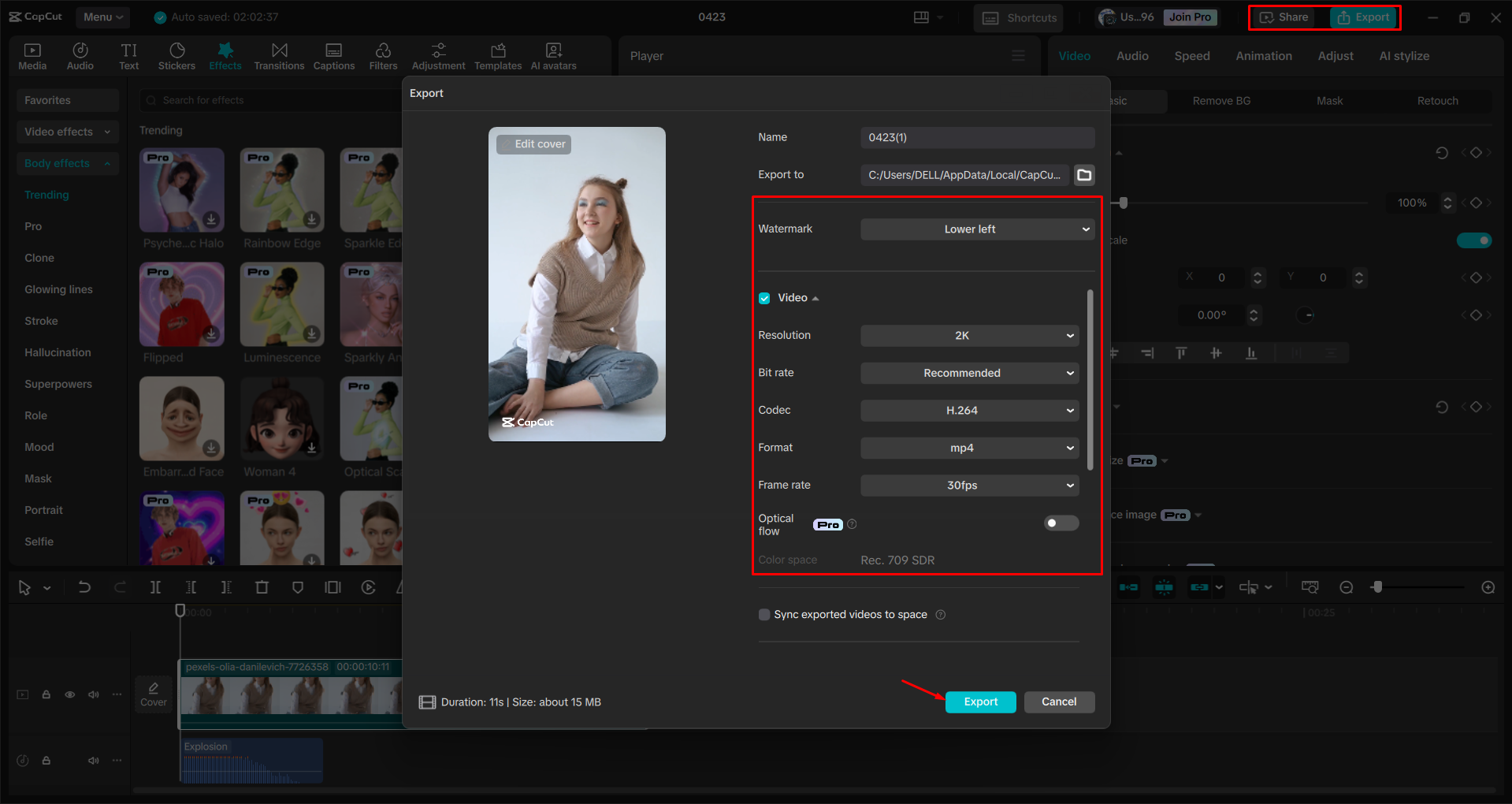Browse for export folder location
1512x804 pixels.
(1084, 175)
